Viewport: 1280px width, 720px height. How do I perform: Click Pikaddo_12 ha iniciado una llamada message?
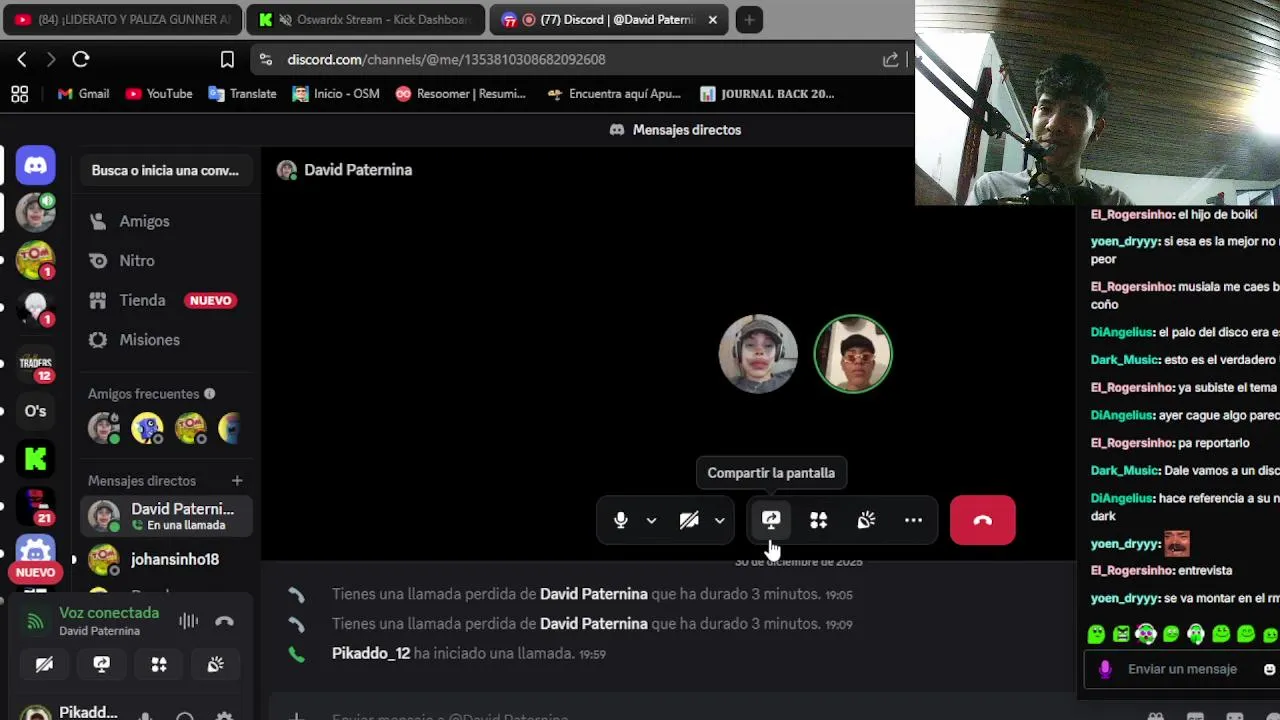(x=469, y=654)
